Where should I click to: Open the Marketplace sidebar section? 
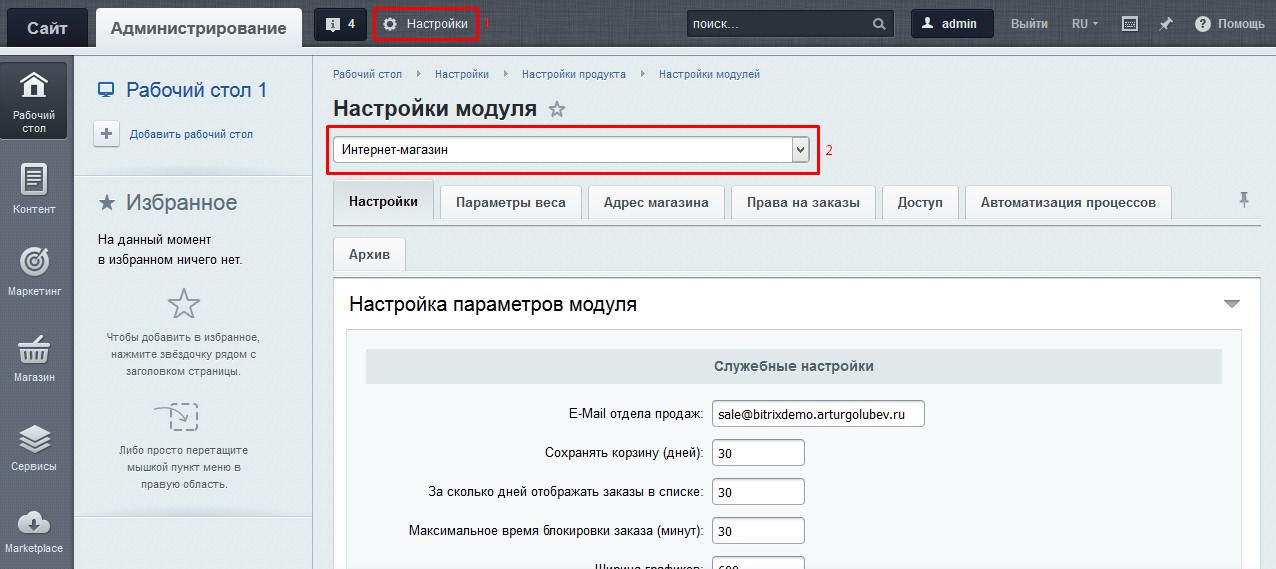34,530
